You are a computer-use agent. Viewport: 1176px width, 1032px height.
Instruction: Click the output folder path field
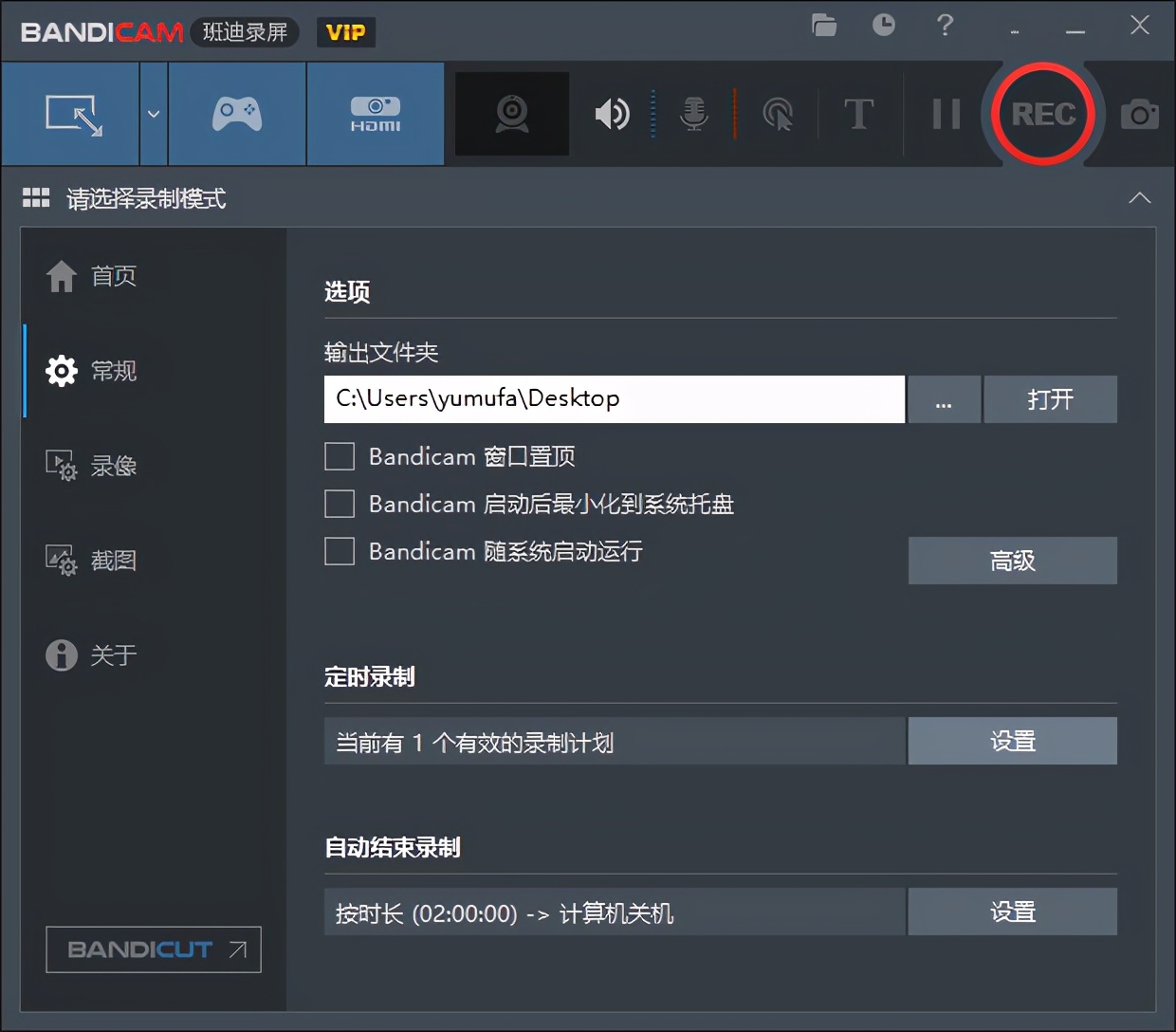614,399
